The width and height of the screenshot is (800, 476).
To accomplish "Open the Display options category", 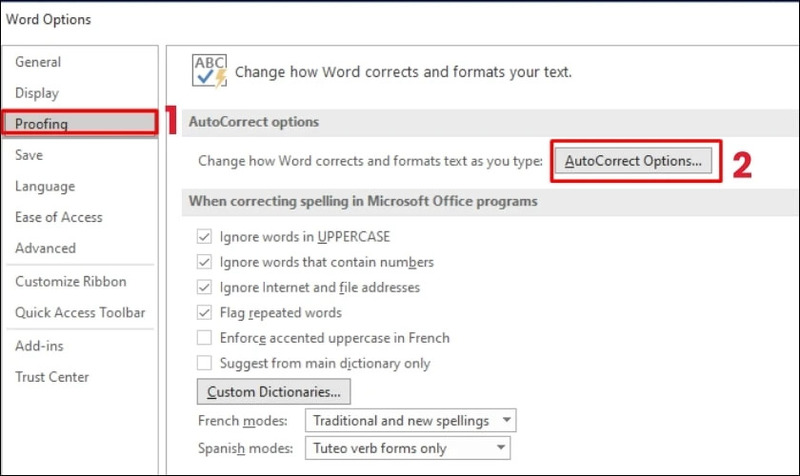I will coord(37,93).
